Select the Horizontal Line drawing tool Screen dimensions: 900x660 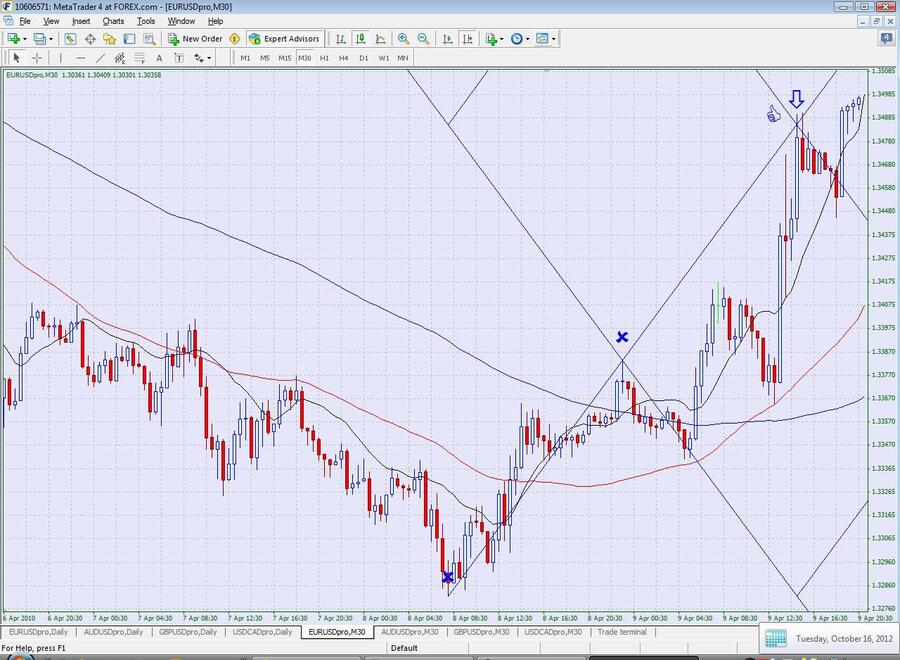tap(80, 58)
